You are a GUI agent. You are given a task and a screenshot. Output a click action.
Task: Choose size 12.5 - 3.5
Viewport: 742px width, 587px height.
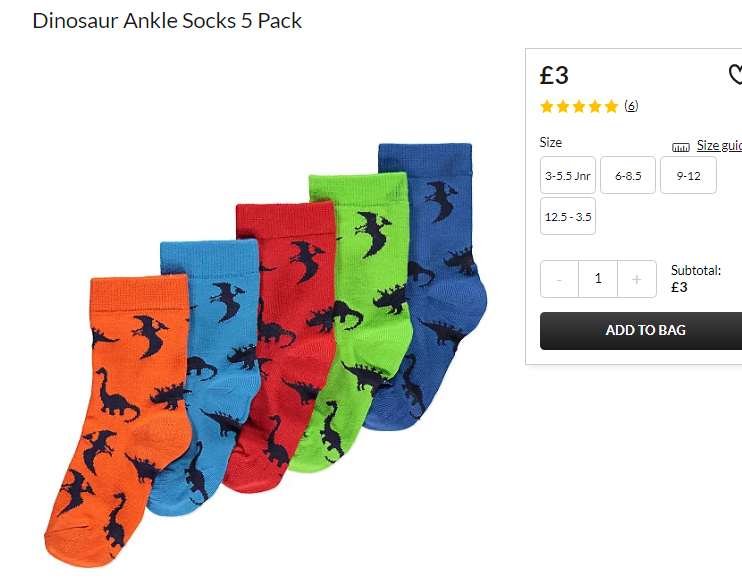[x=568, y=217]
